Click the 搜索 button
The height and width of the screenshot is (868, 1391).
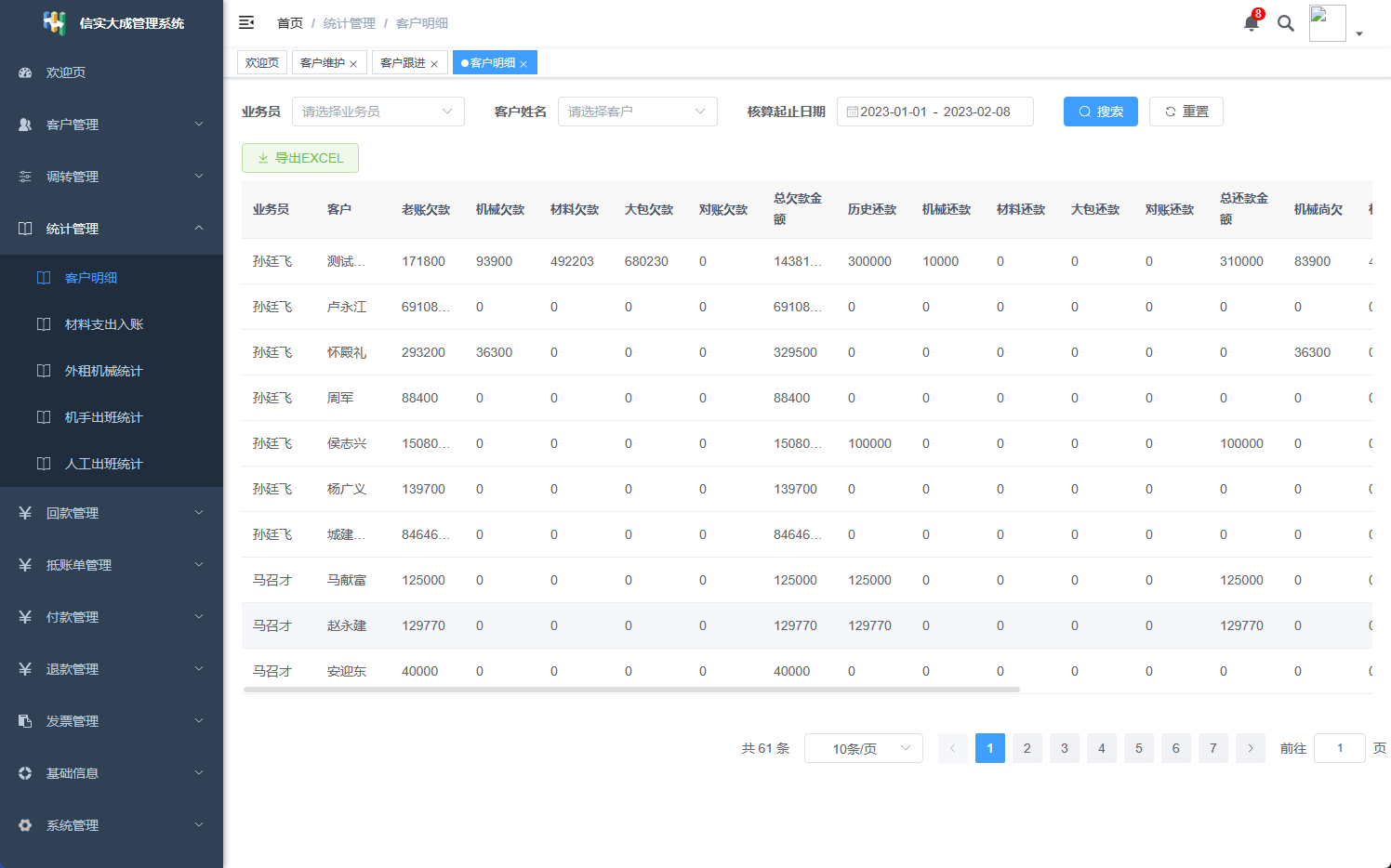click(1100, 112)
